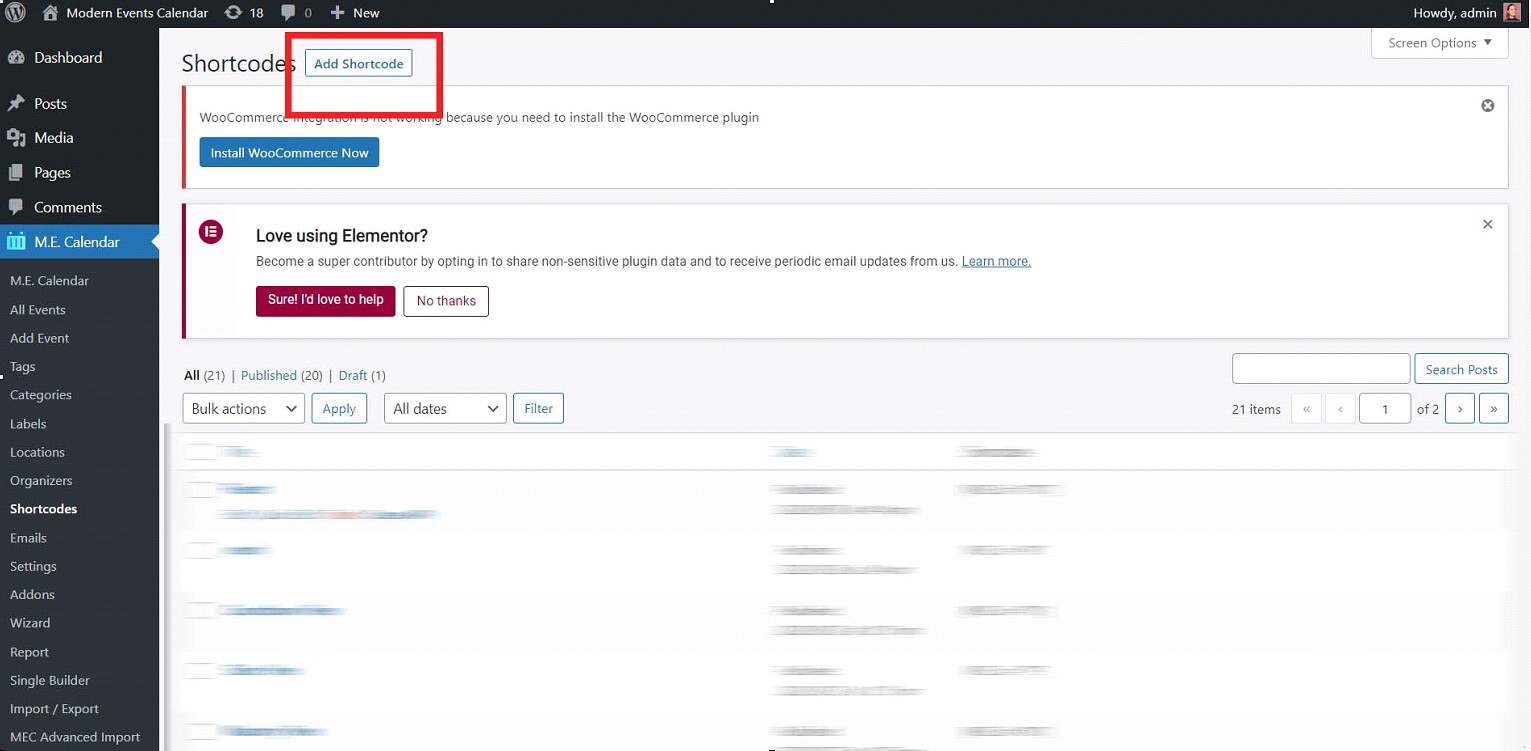The height and width of the screenshot is (751, 1531).
Task: Click the No thanks button
Action: (446, 301)
